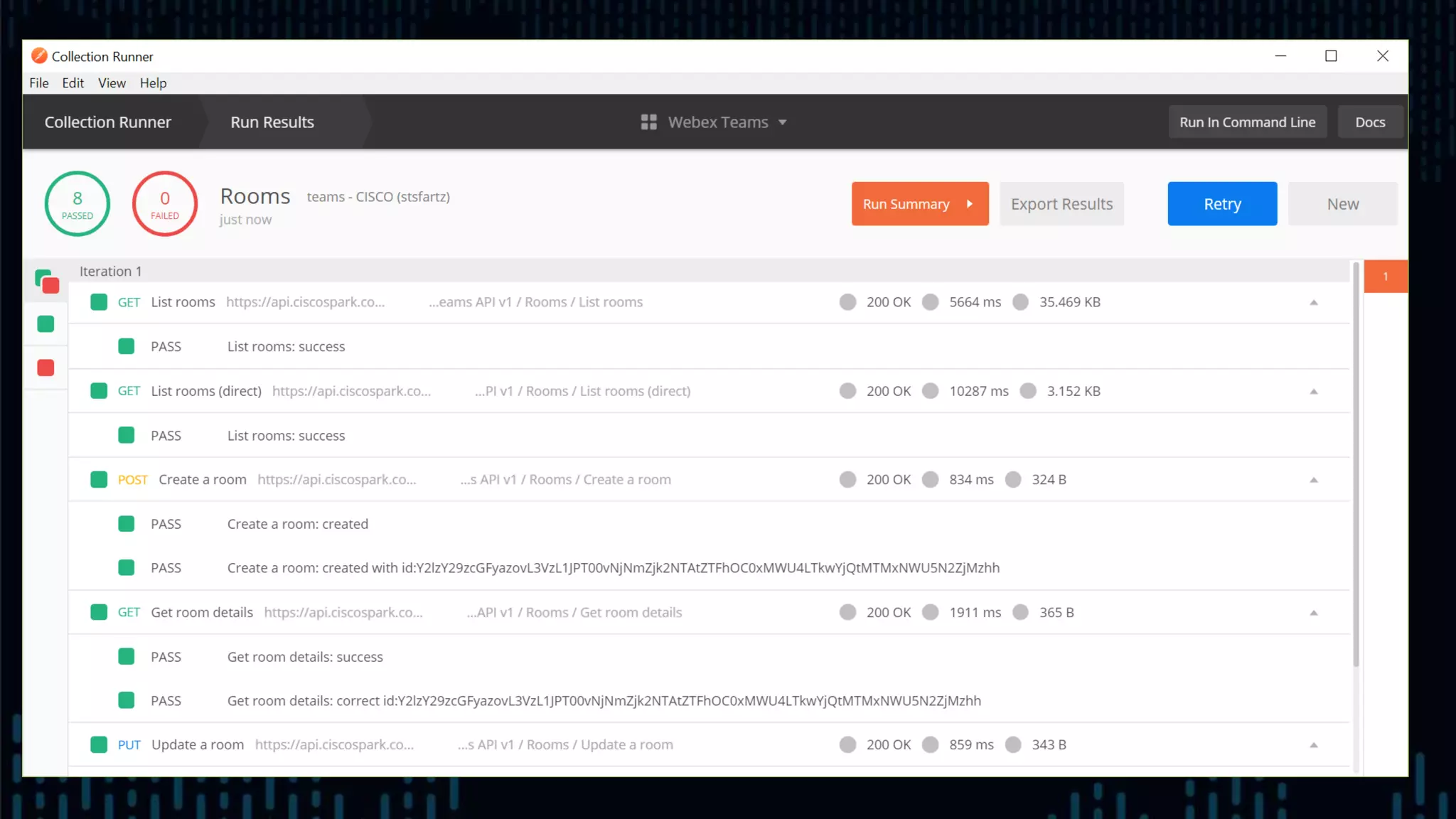Click green status square of Create a room

point(99,480)
